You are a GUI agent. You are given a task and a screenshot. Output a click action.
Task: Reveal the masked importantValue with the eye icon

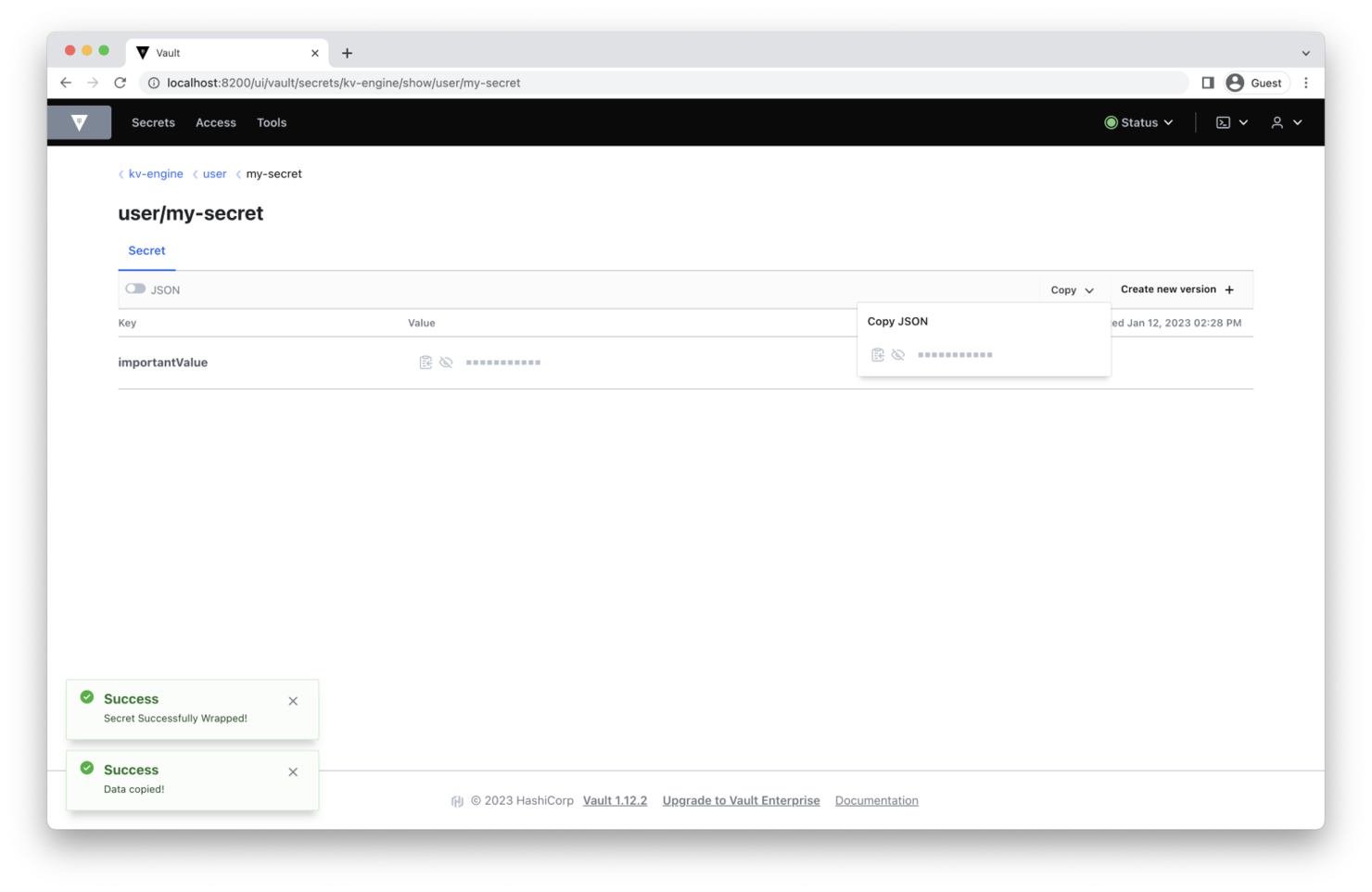pyautogui.click(x=447, y=362)
